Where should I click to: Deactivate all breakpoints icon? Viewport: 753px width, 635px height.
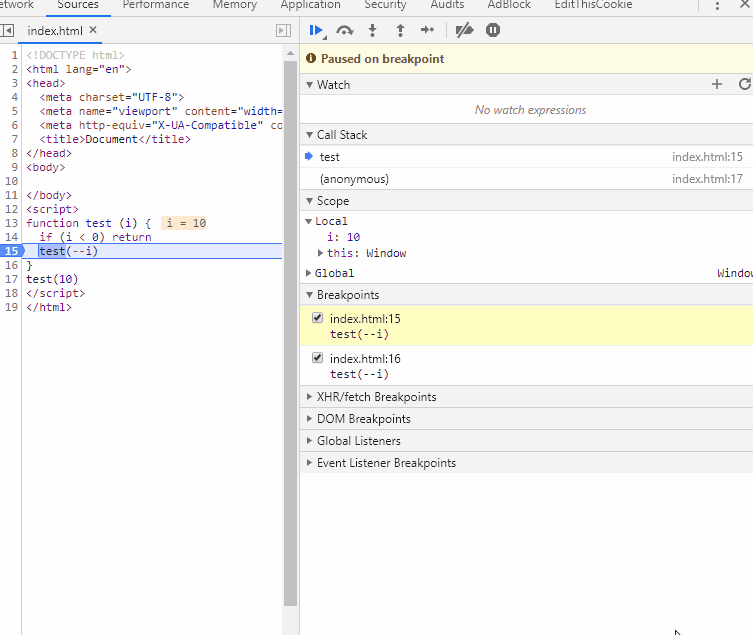click(x=464, y=31)
